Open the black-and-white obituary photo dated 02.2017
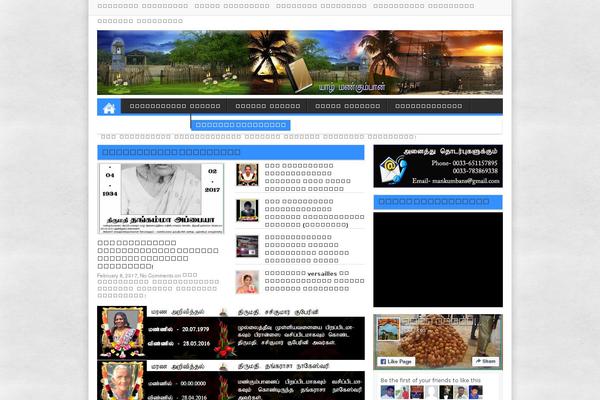This screenshot has width=600, height=400. [x=161, y=199]
